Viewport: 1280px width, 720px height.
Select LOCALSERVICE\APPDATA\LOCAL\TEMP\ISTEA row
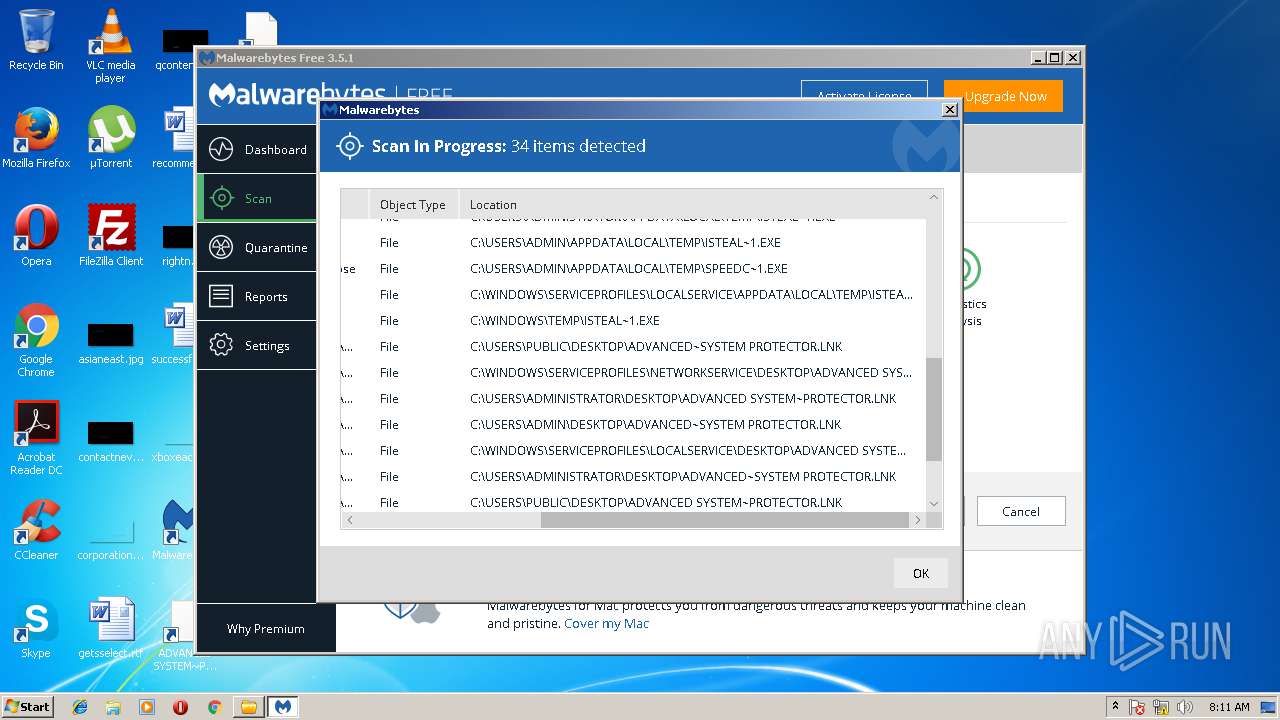[633, 295]
